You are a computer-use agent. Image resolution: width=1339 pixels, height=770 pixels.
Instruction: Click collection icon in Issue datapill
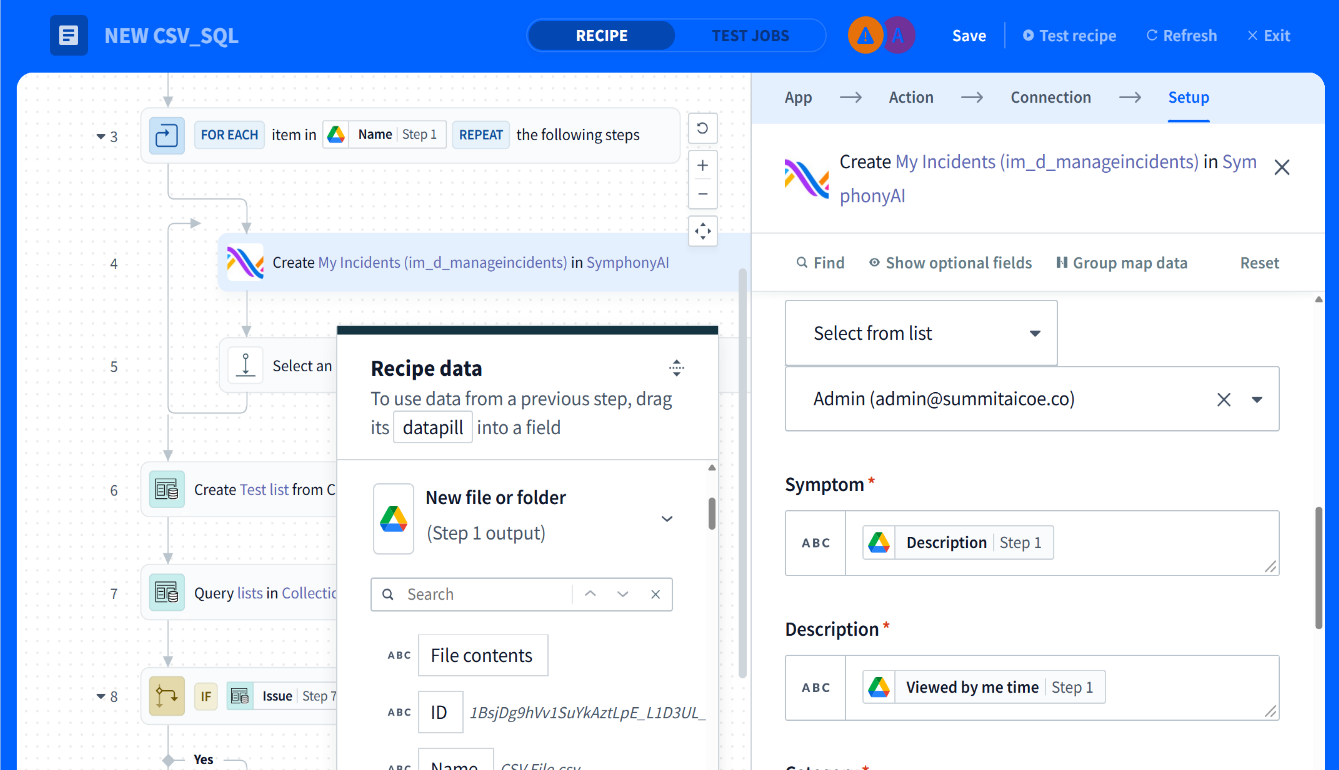pos(239,696)
